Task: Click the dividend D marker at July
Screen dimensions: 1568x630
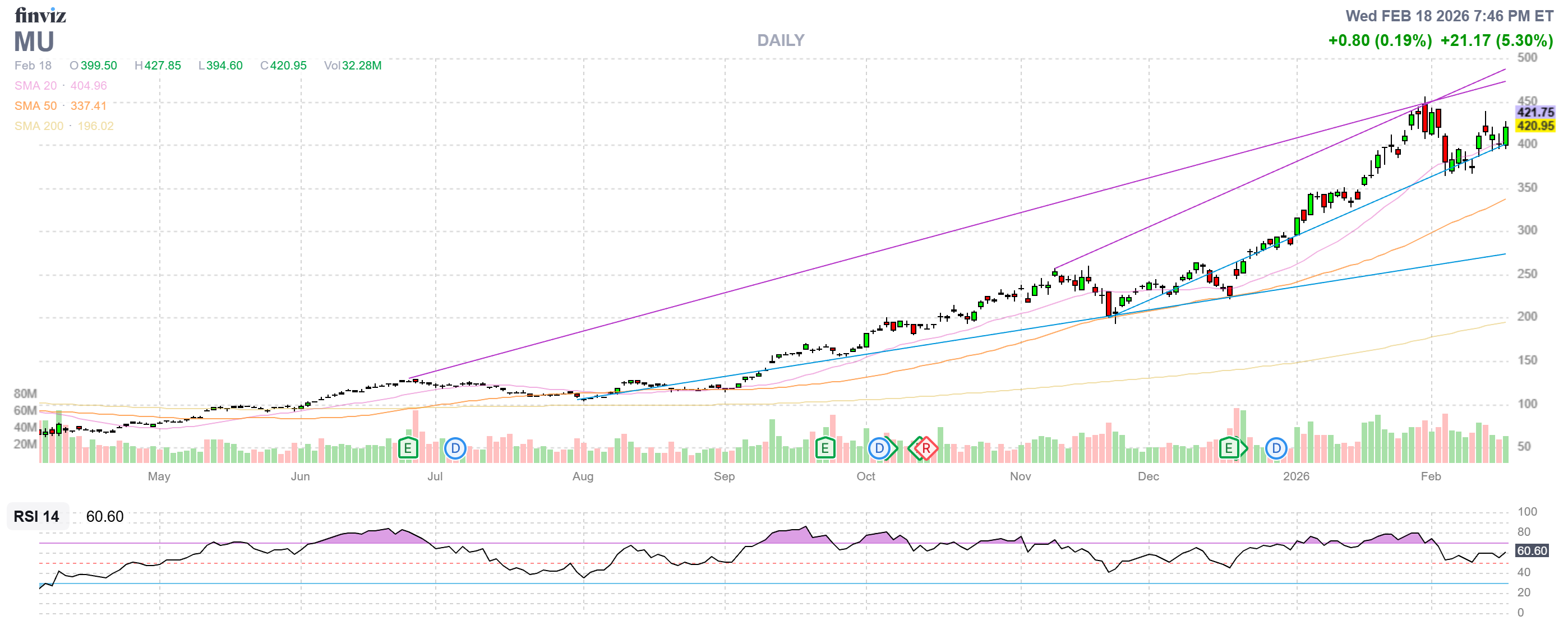Action: click(455, 449)
